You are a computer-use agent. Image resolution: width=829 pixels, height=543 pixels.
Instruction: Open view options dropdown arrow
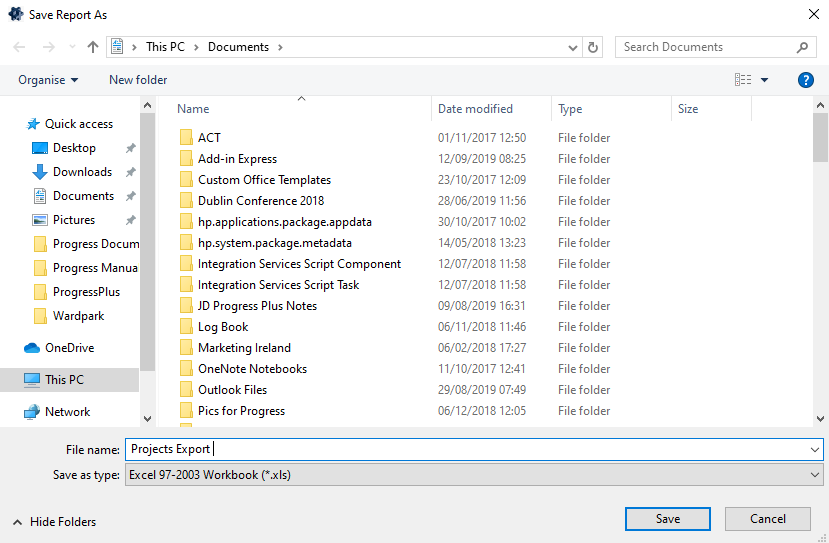pyautogui.click(x=764, y=80)
